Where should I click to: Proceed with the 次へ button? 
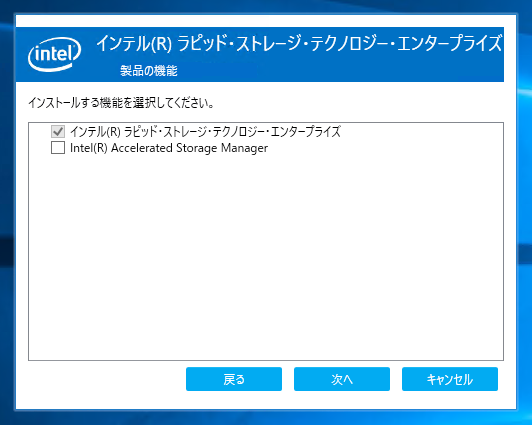click(342, 379)
